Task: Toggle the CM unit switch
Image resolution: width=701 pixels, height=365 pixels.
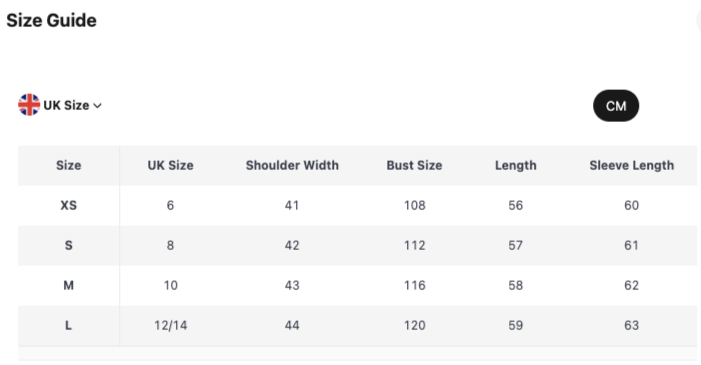Action: click(616, 106)
